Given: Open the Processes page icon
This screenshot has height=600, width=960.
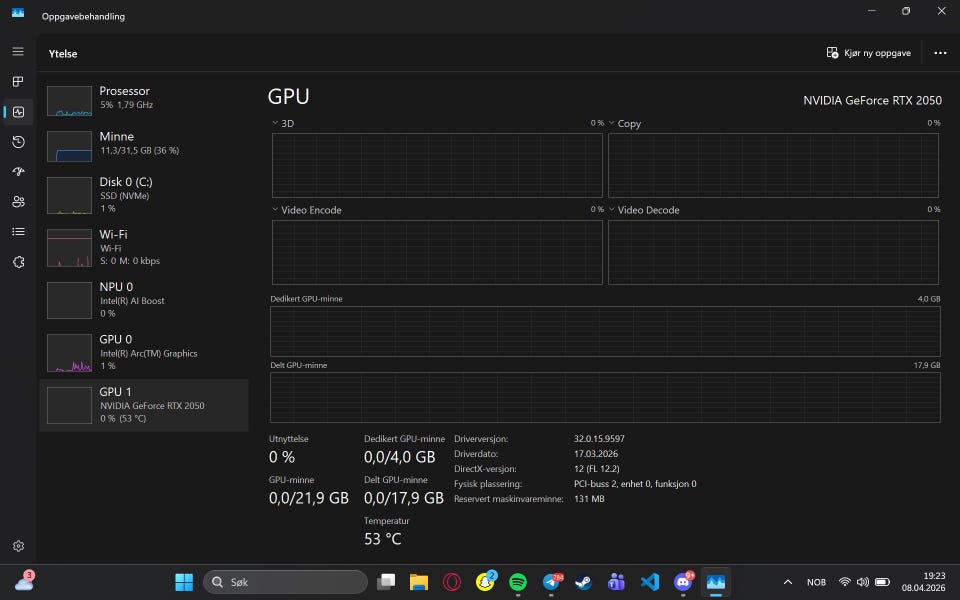Looking at the screenshot, I should coord(18,81).
